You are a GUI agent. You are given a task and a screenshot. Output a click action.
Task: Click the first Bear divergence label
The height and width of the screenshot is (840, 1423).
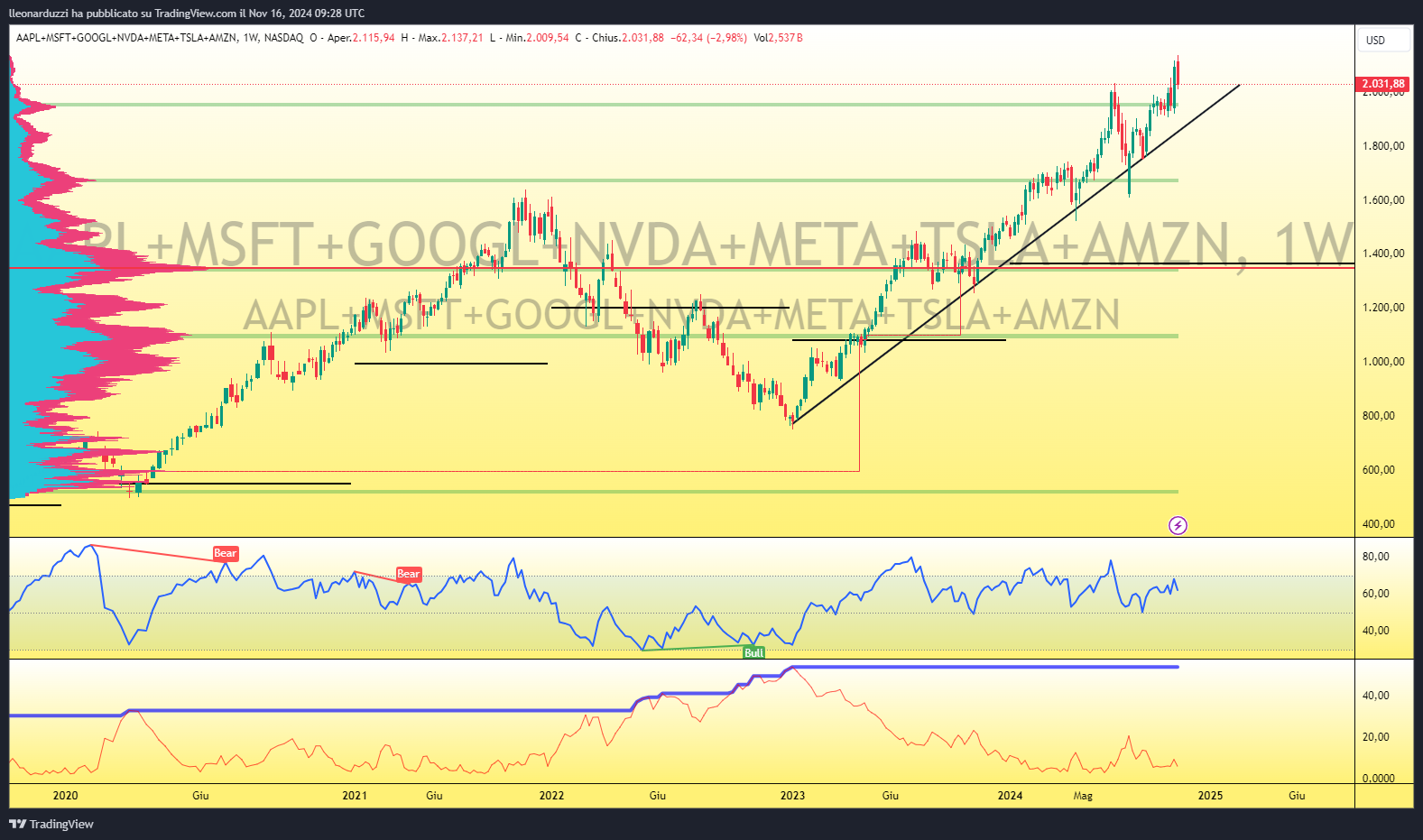225,553
